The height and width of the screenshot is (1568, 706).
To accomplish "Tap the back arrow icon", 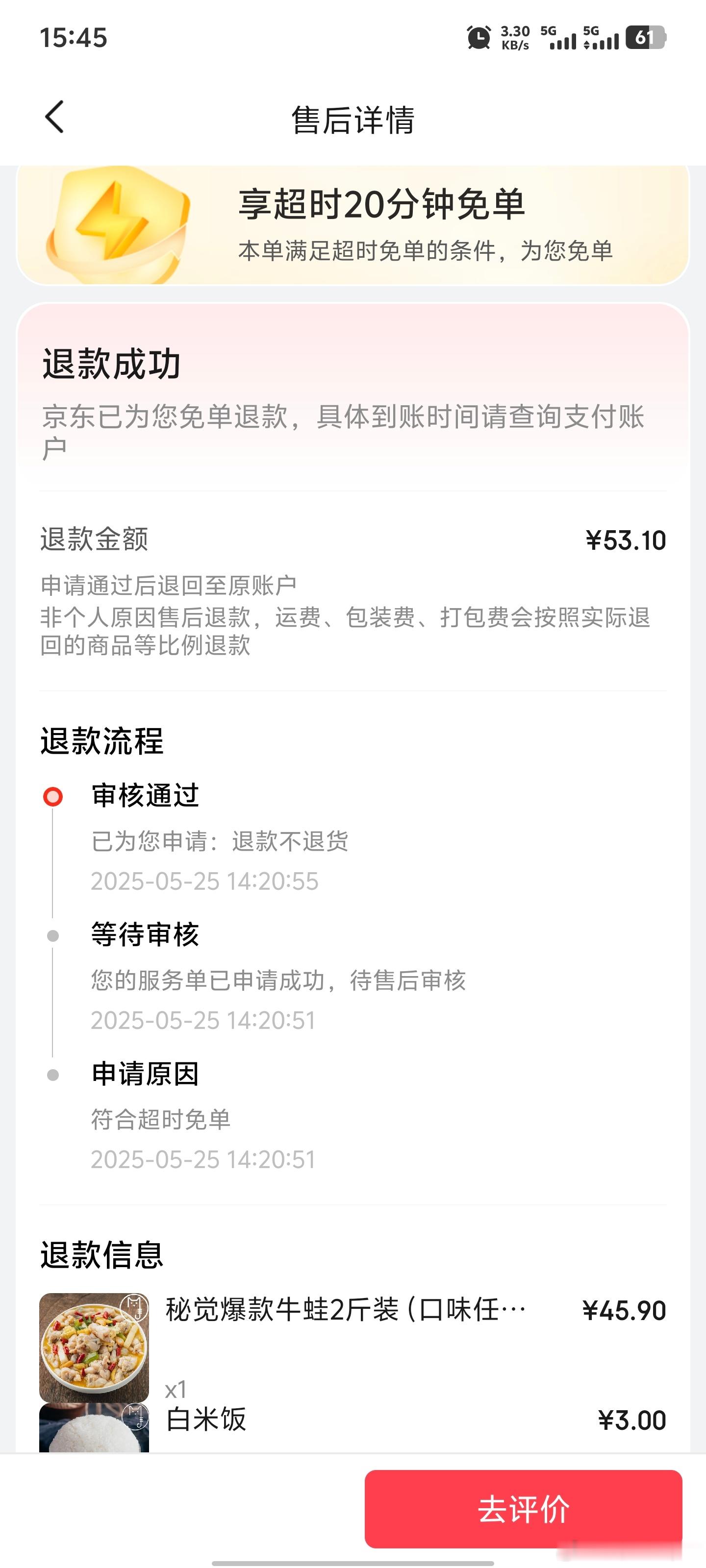I will click(54, 117).
